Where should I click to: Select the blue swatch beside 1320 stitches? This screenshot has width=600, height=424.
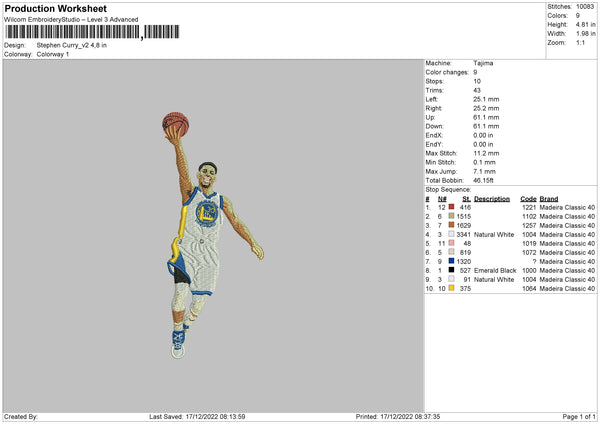[452, 261]
